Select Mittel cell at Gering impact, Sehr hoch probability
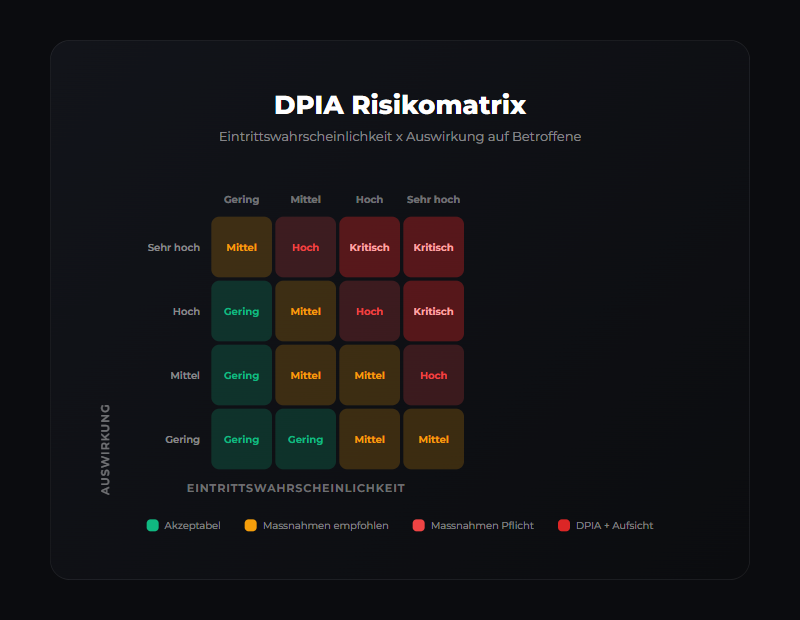The height and width of the screenshot is (620, 800). pyautogui.click(x=433, y=439)
